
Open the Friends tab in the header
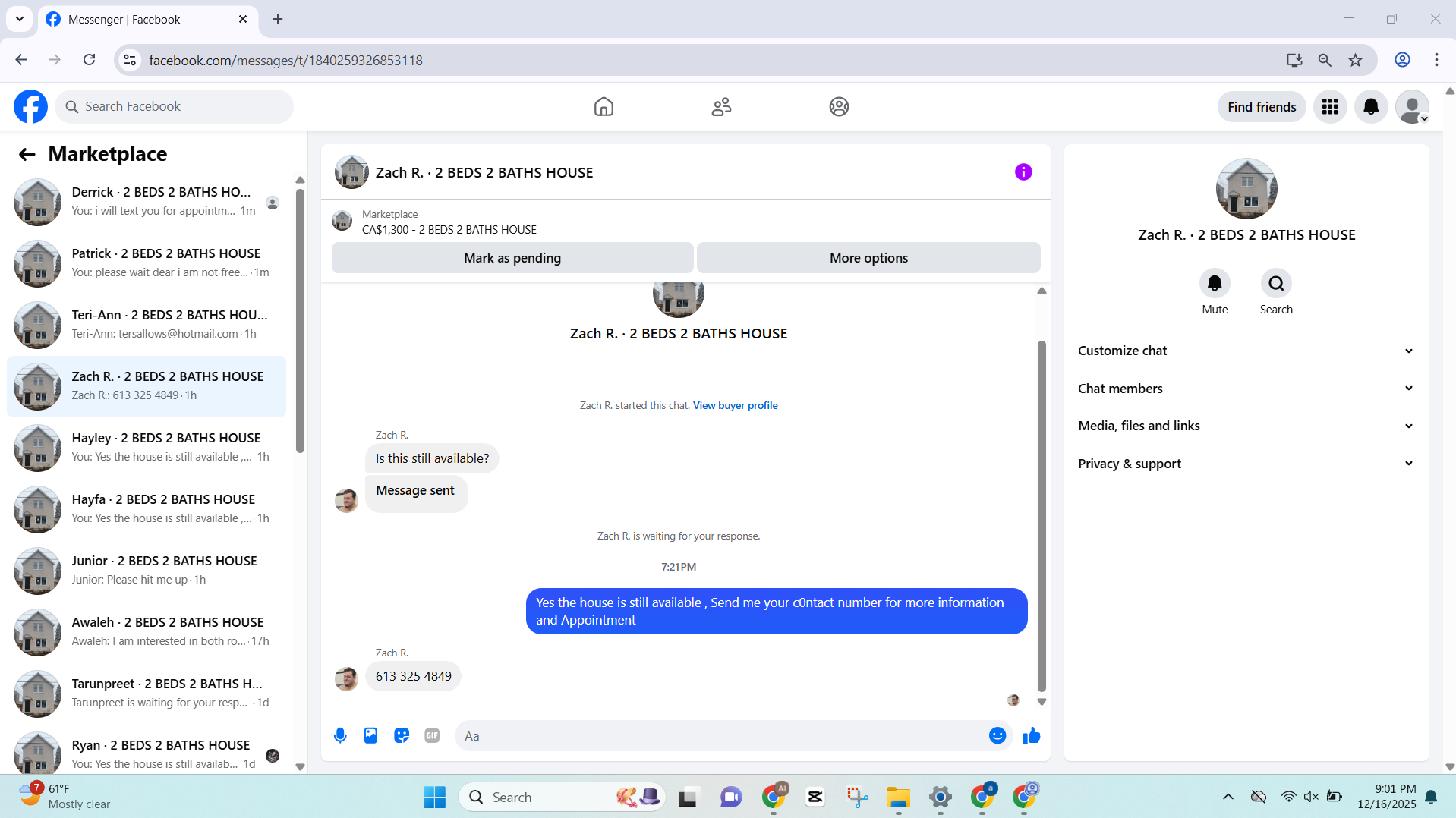[x=721, y=107]
